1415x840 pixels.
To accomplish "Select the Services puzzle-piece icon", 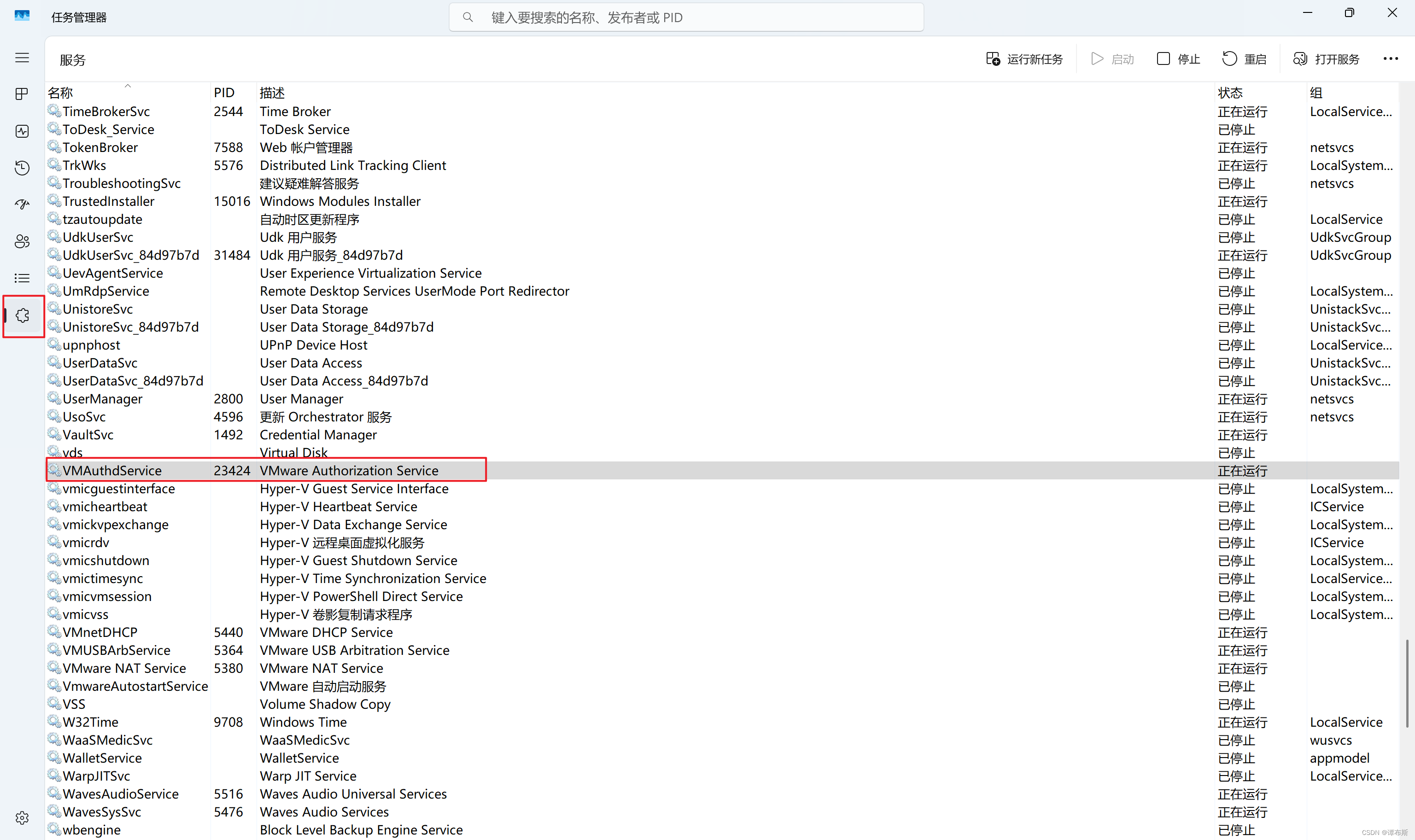I will click(23, 315).
